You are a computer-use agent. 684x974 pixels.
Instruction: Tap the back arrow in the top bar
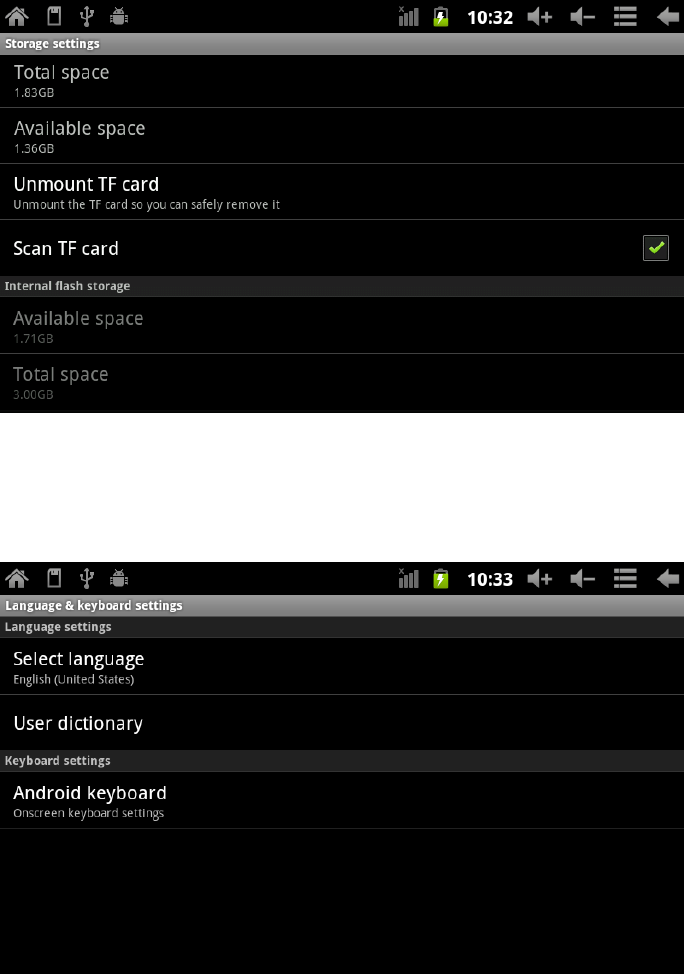point(668,16)
